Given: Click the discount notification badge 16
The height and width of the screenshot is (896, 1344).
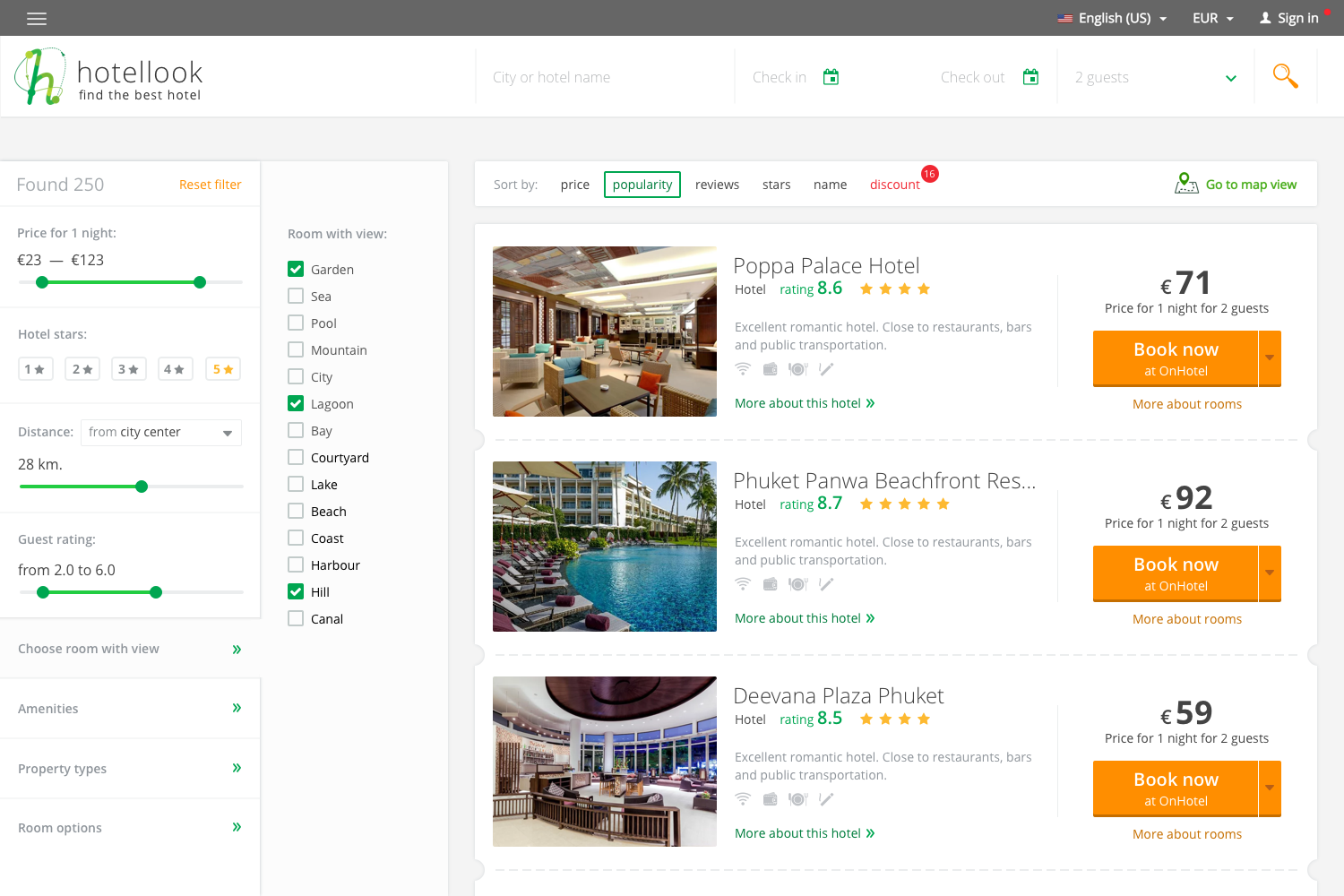Looking at the screenshot, I should pyautogui.click(x=929, y=174).
